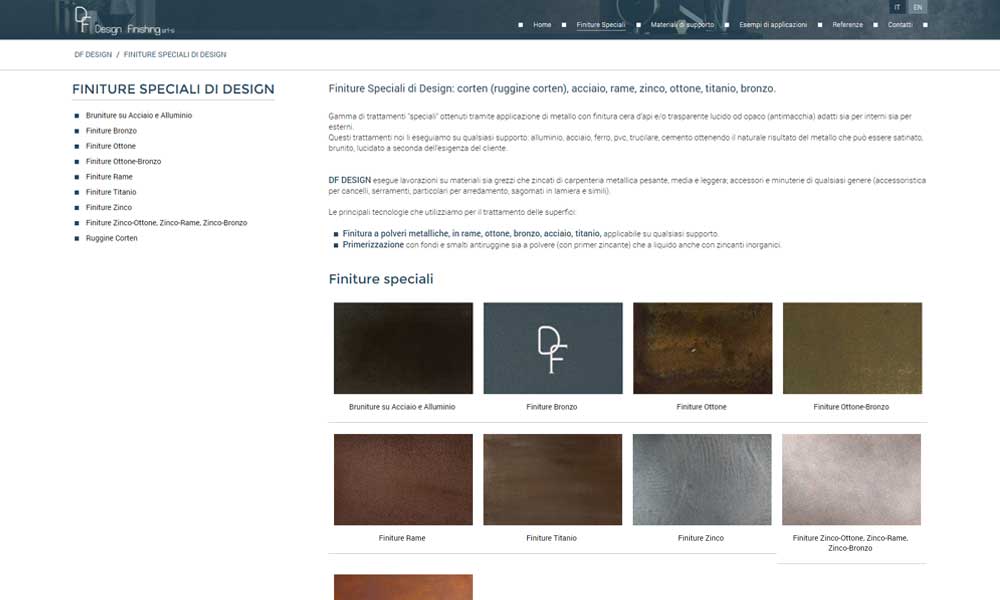The image size is (1000, 600).
Task: Open Esempi di applicazioni in navigation
Action: (x=773, y=25)
